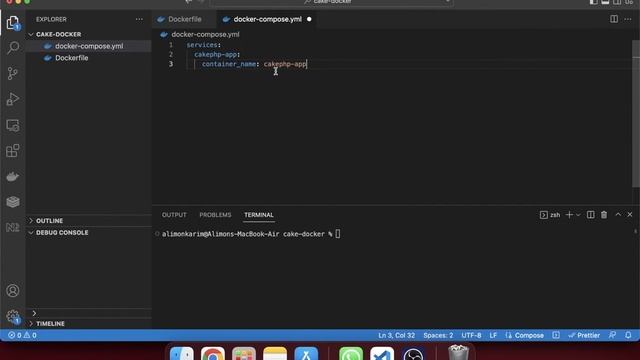Select the zsh terminal shell label
Screen dimensions: 640x360
[550, 215]
